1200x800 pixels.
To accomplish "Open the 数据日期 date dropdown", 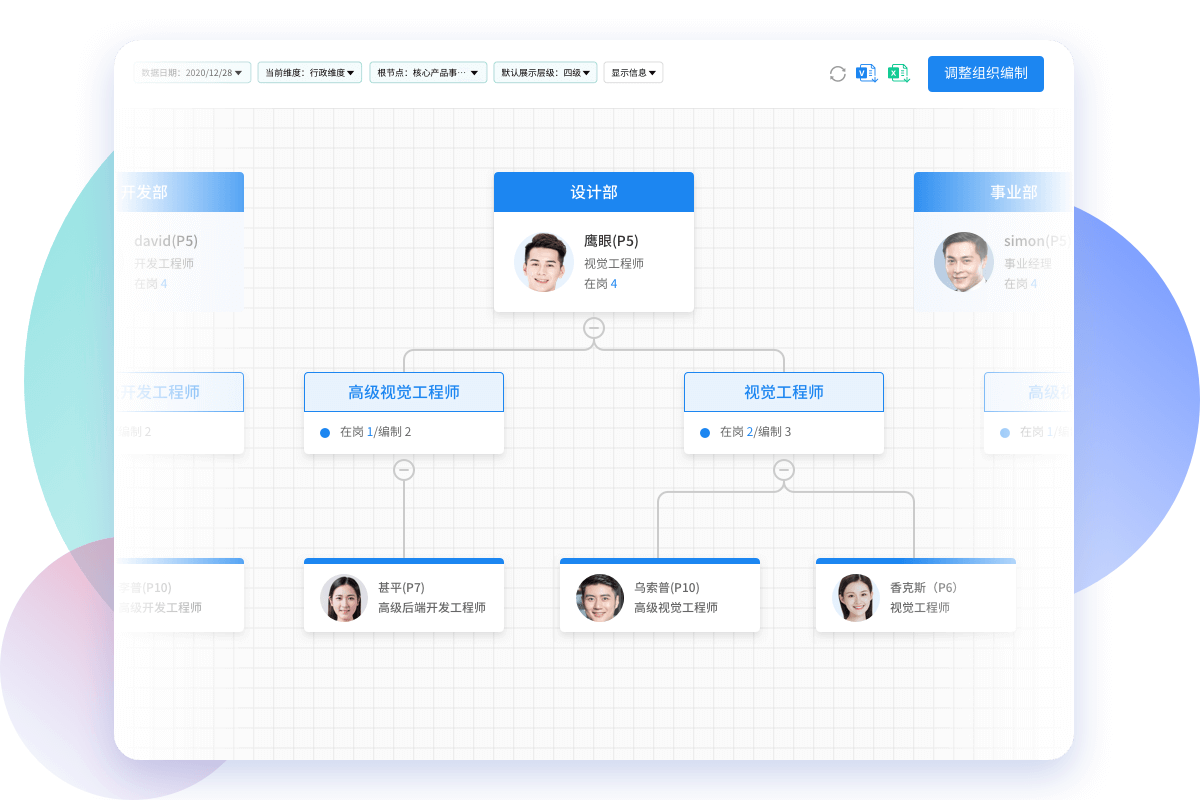I will [x=192, y=73].
